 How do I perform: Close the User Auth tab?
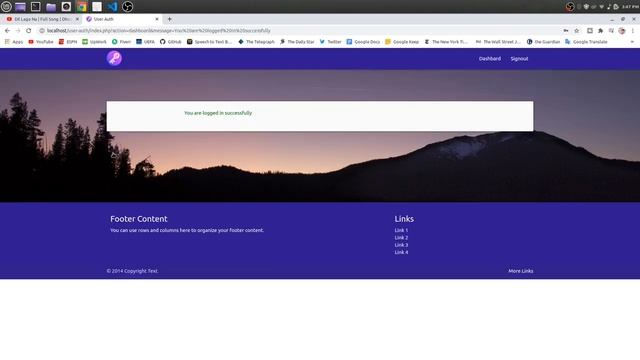157,19
